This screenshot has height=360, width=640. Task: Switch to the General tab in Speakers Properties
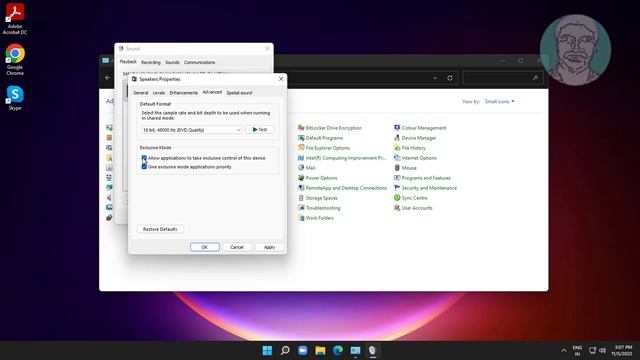(x=141, y=93)
